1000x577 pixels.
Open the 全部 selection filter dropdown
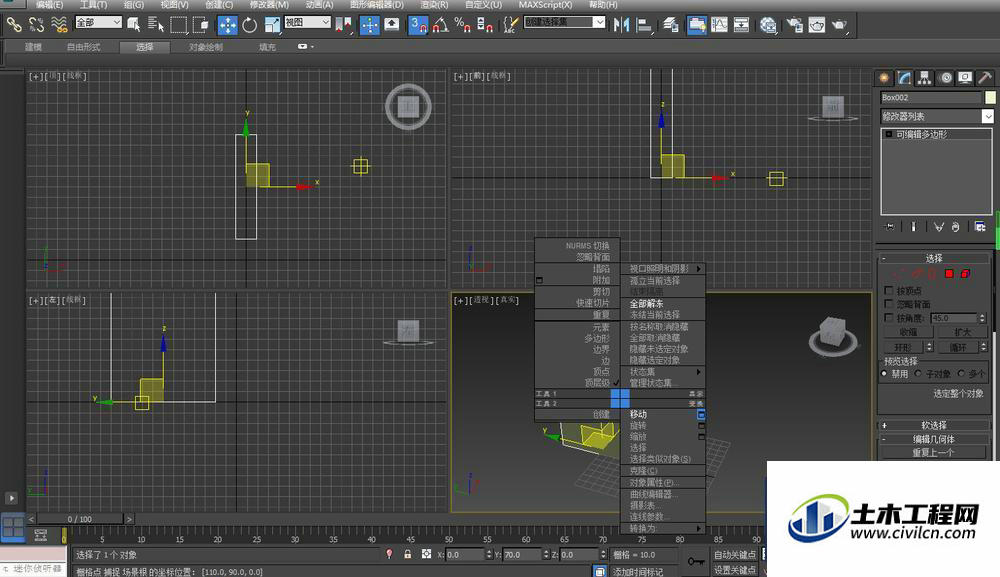pos(98,22)
